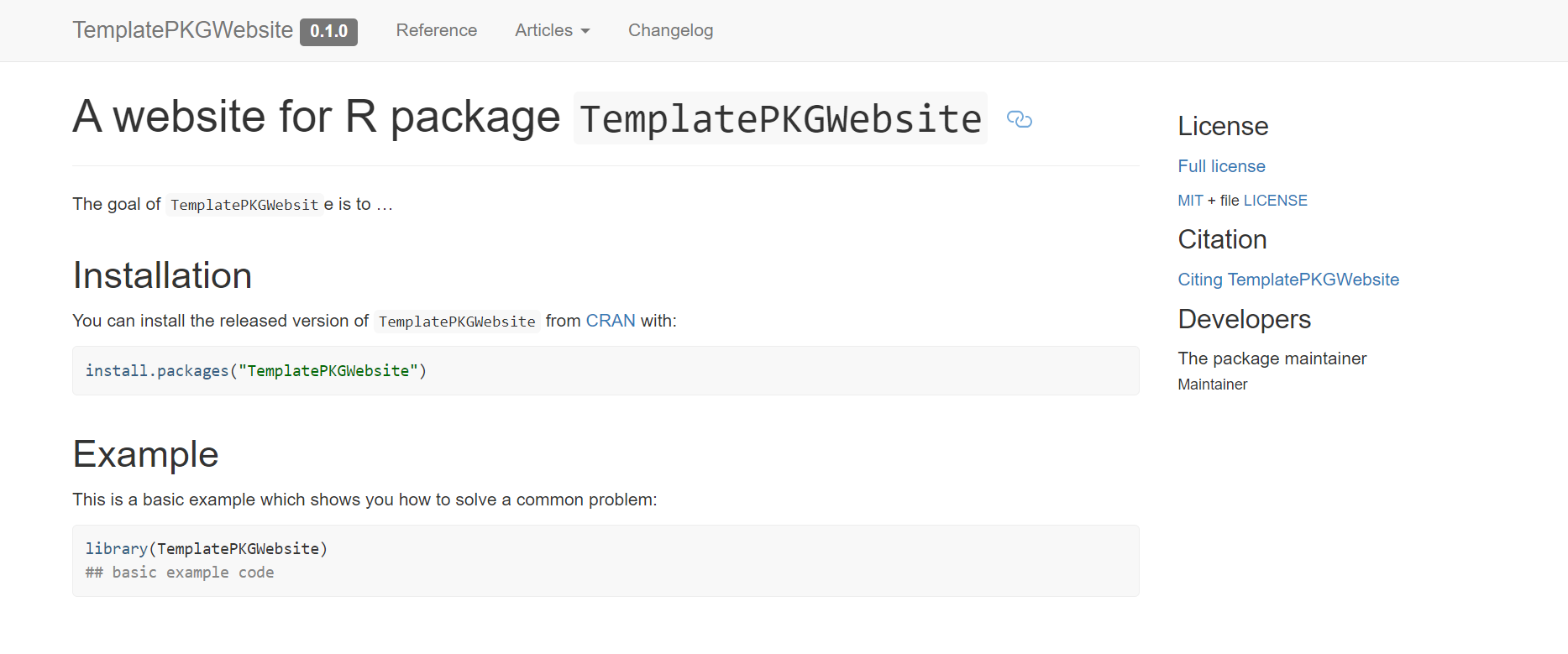Click the heading anchor link icon
Screen dimensions: 1568x654
1019,119
